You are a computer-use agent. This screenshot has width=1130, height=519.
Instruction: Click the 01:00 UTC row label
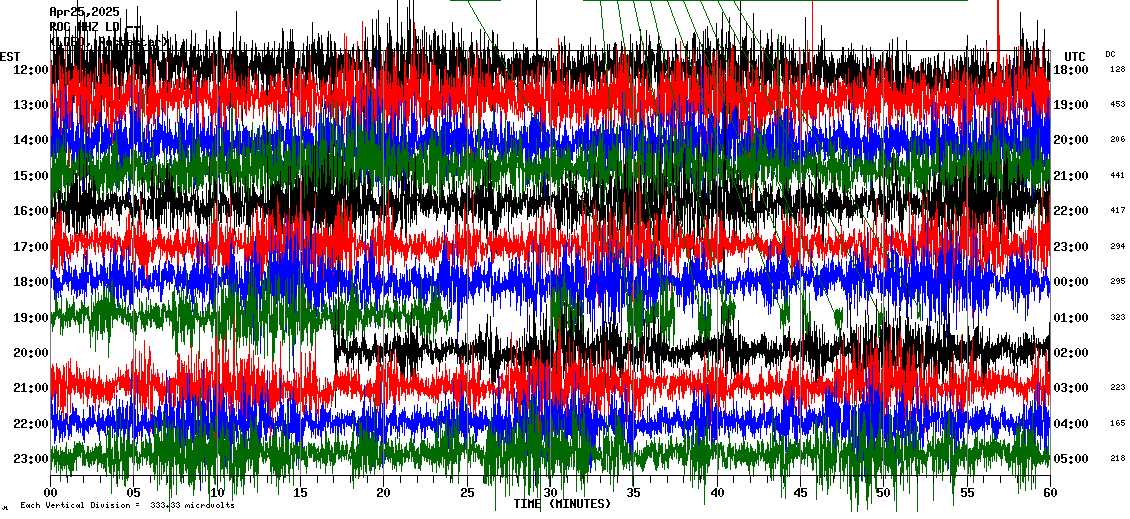(x=1070, y=317)
